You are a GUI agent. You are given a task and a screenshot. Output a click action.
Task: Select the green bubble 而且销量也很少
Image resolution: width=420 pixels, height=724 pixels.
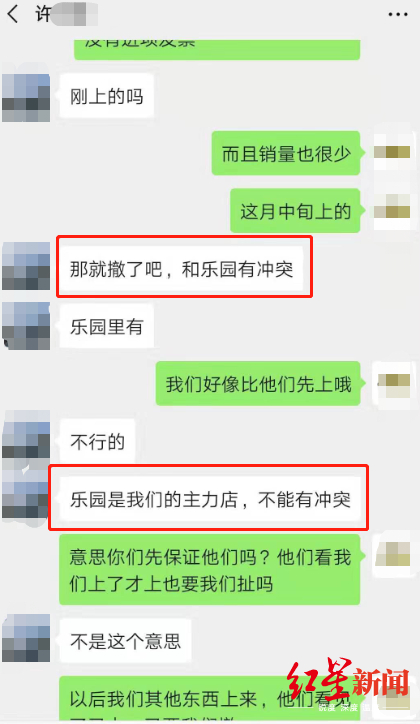pos(286,153)
